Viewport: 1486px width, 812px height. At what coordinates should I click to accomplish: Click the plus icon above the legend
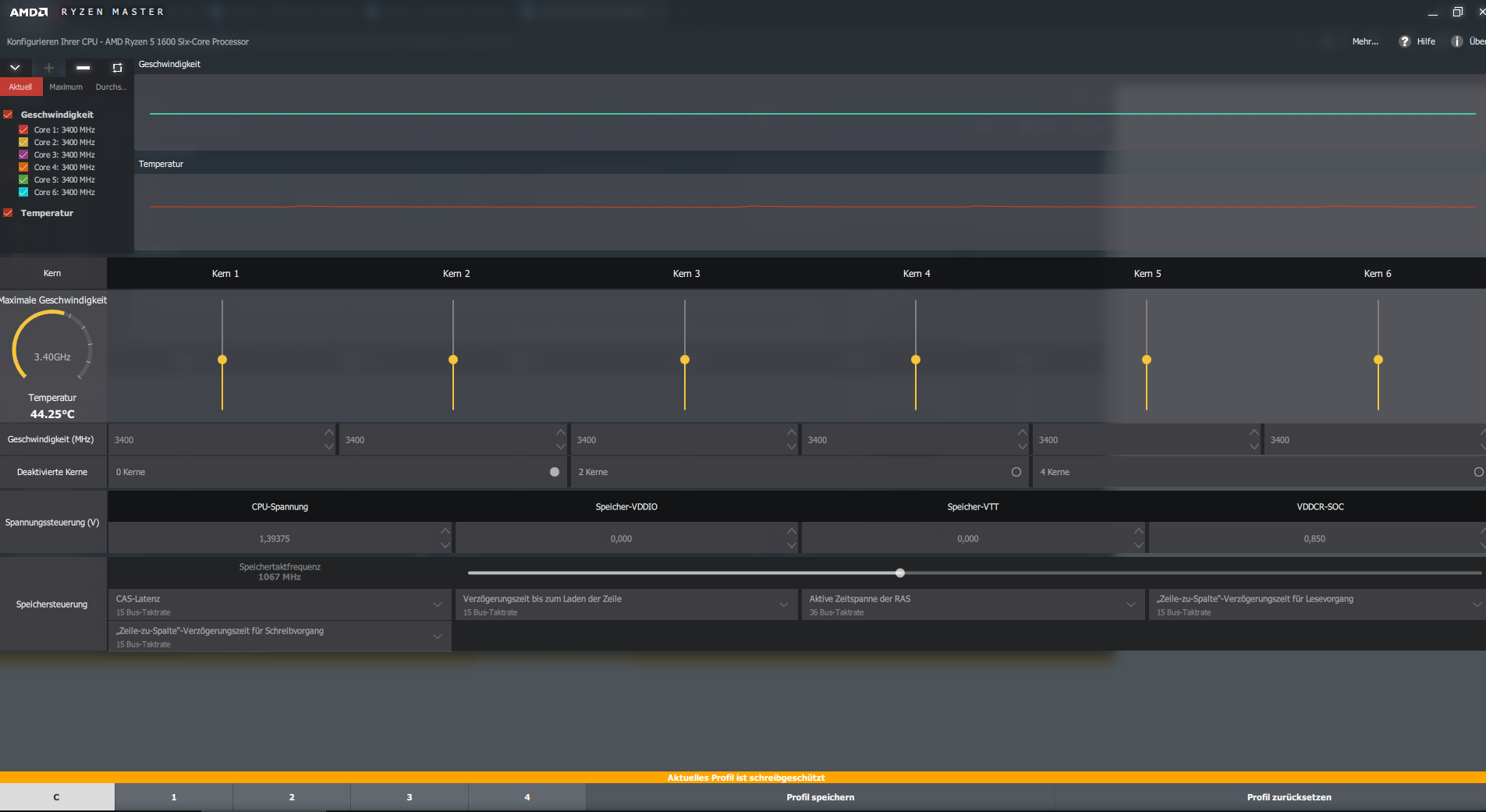click(49, 68)
